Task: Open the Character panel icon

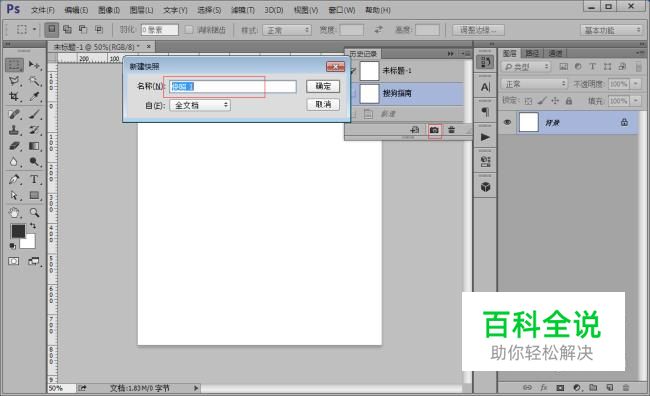Action: 485,87
